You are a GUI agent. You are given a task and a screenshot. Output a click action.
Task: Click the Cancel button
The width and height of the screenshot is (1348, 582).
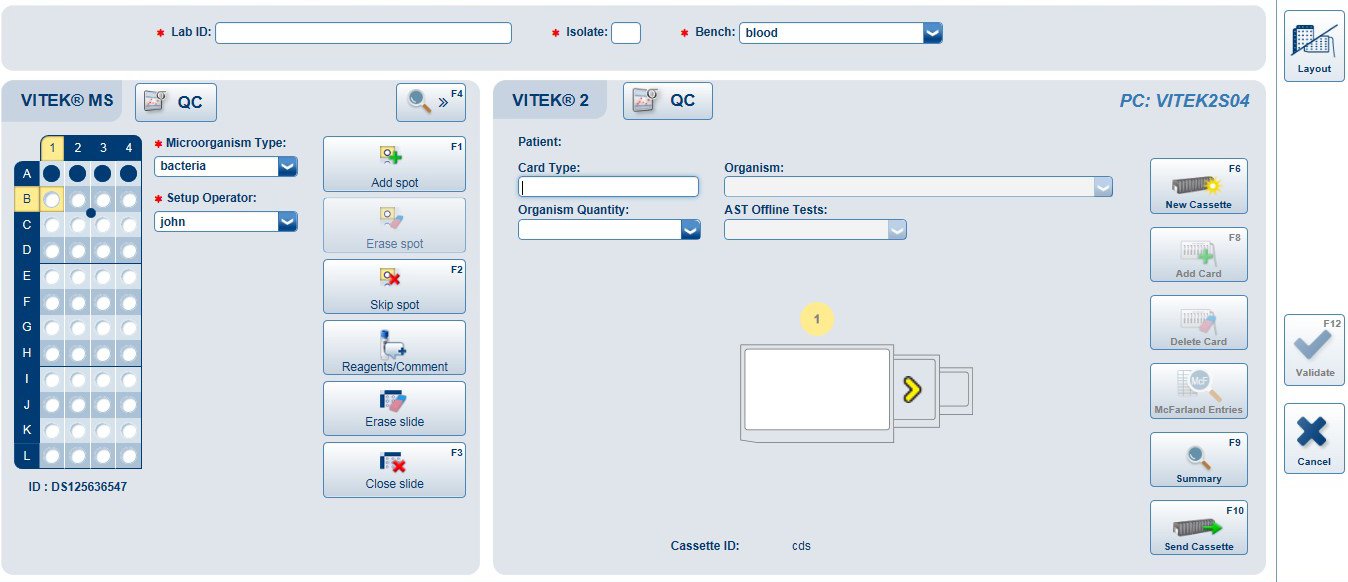pos(1314,438)
